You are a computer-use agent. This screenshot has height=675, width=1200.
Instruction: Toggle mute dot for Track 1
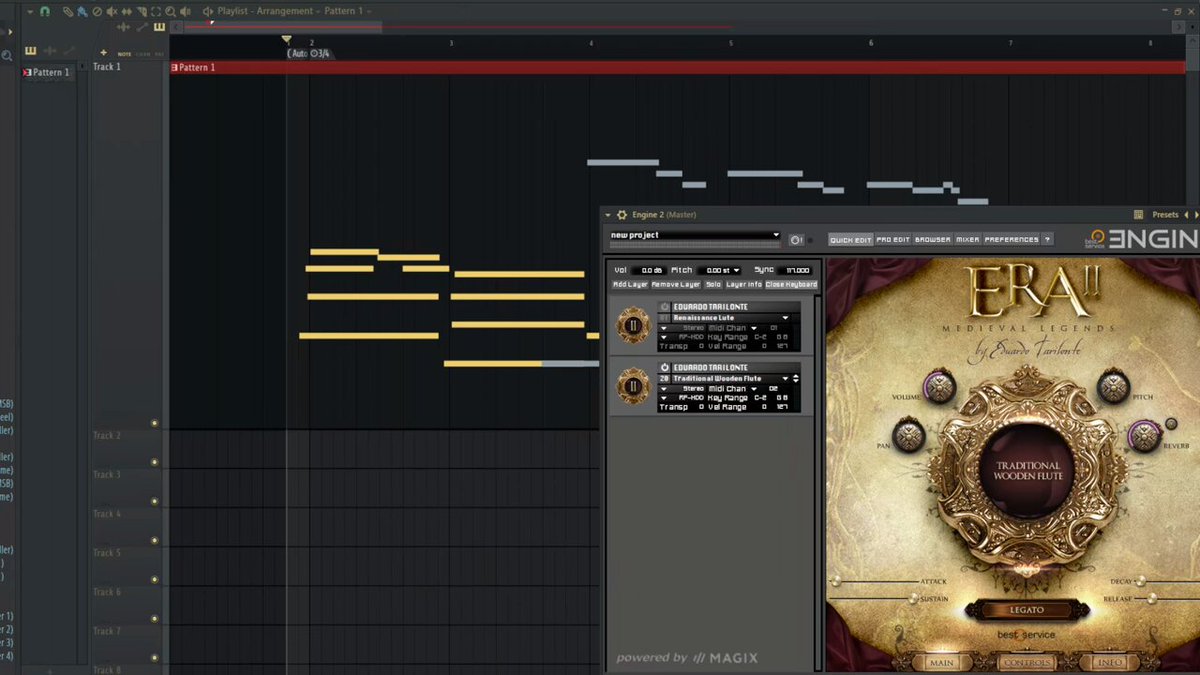click(154, 423)
